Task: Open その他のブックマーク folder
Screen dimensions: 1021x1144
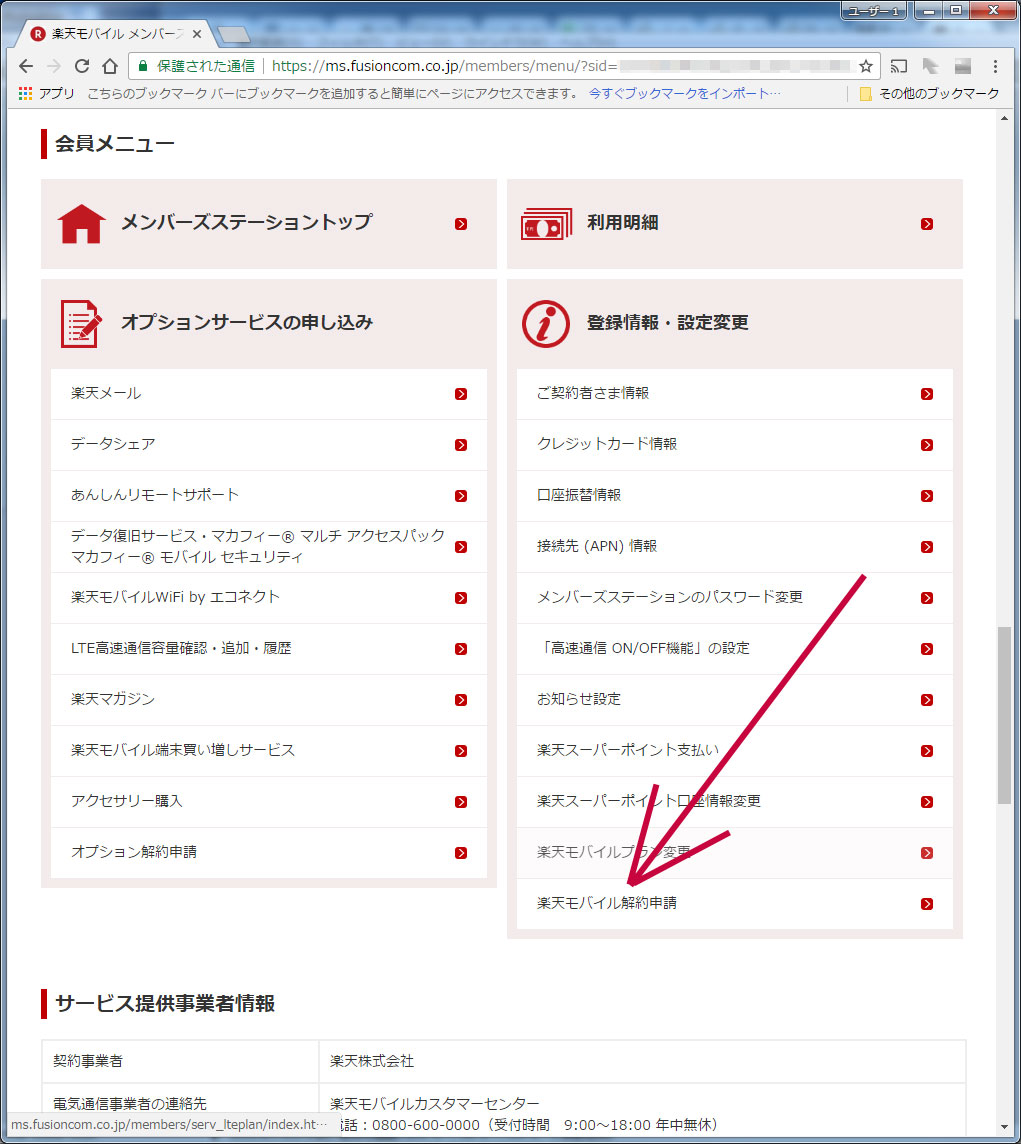Action: (929, 93)
